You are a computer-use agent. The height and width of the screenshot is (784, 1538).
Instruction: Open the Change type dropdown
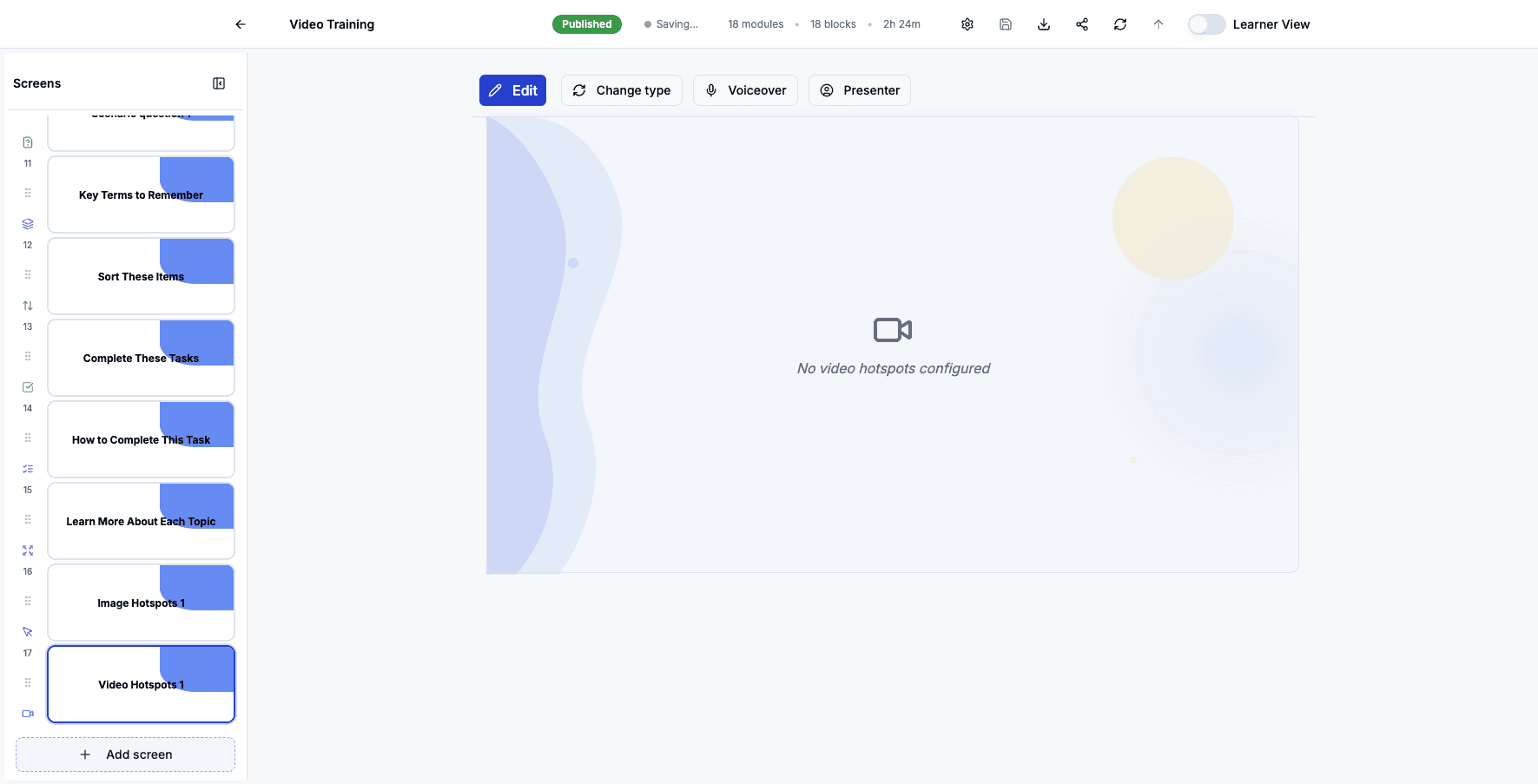621,90
